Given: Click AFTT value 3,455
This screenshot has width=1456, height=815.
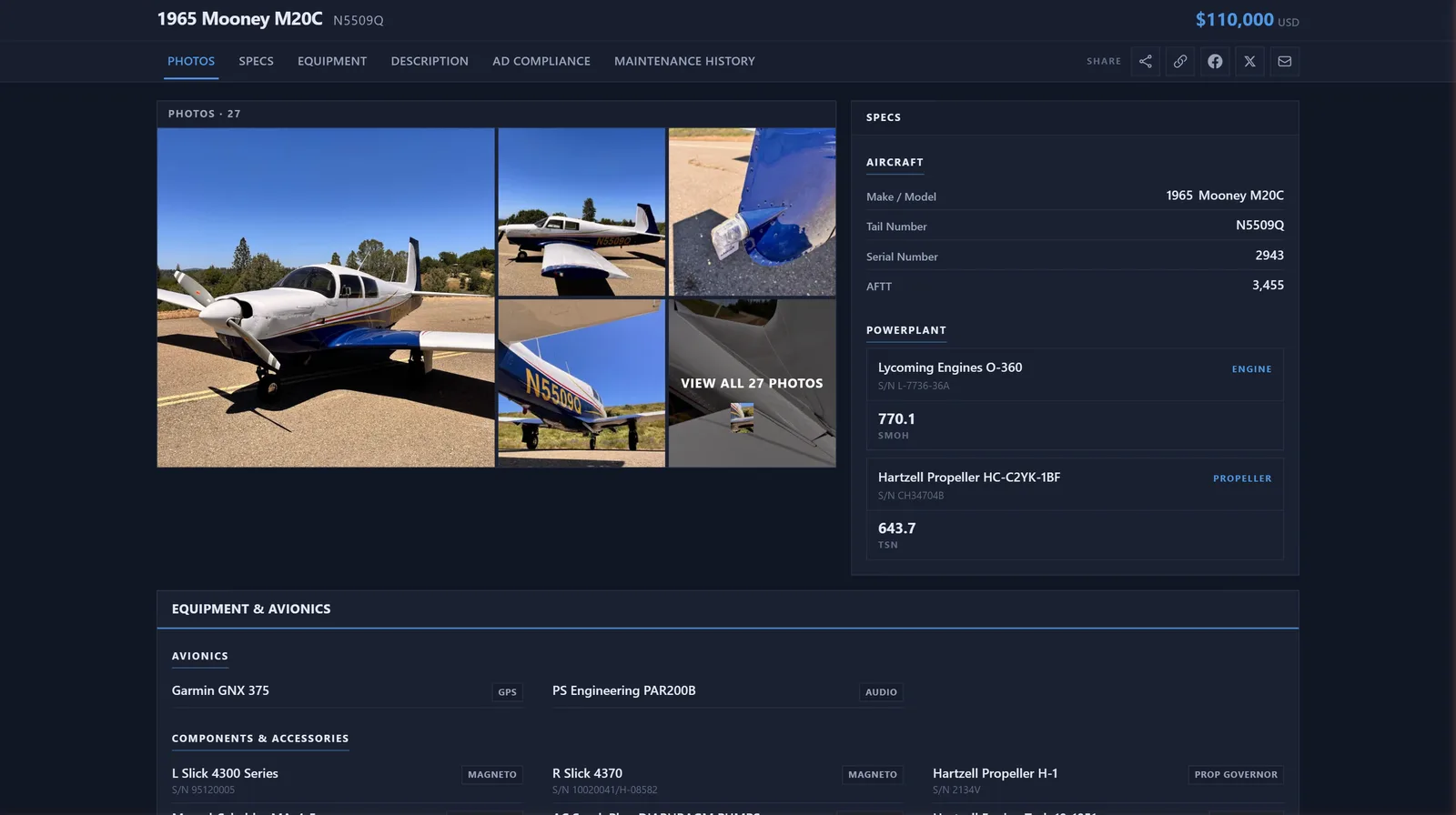Looking at the screenshot, I should [x=1268, y=285].
